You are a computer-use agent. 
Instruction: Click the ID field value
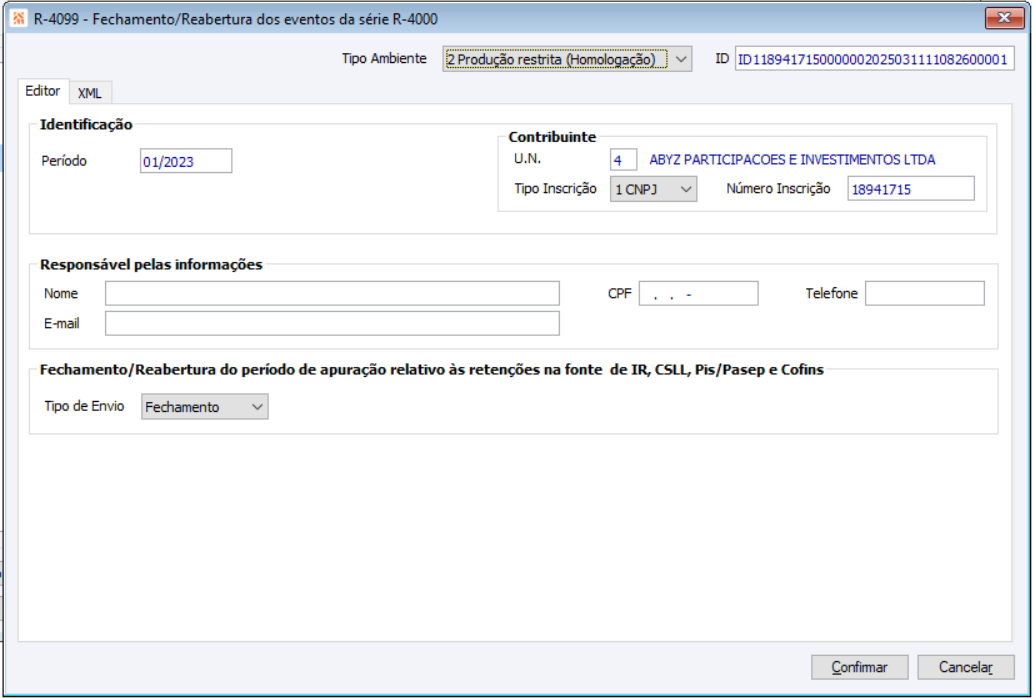tap(874, 59)
